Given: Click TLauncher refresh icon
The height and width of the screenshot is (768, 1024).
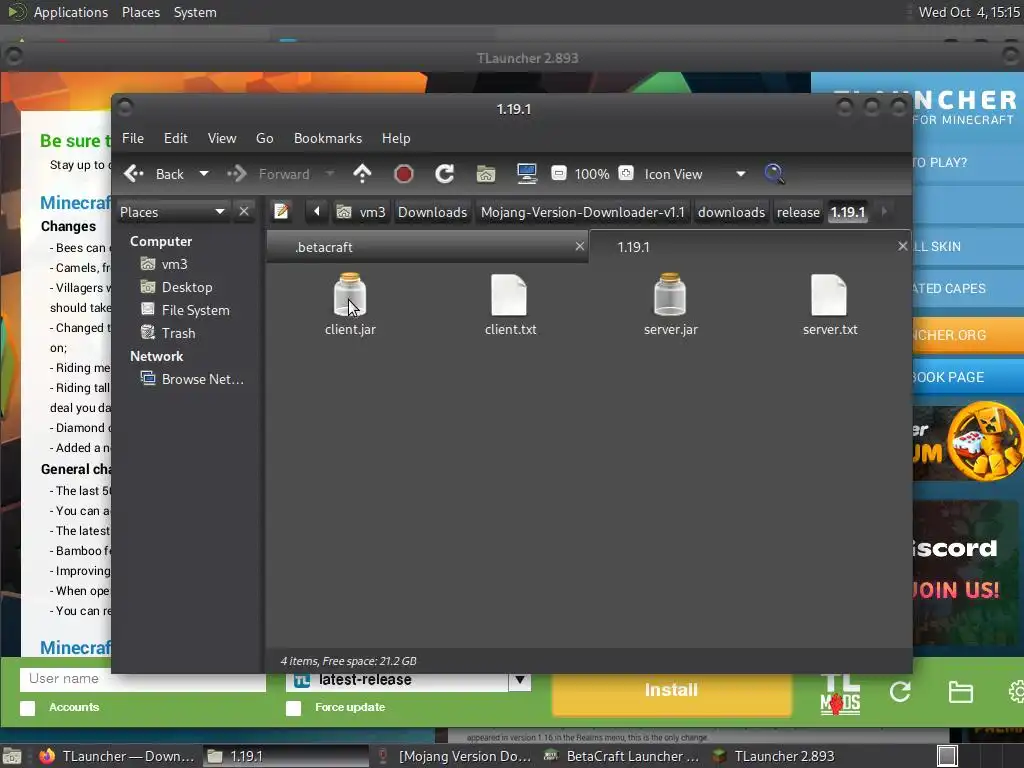Looking at the screenshot, I should [x=900, y=692].
